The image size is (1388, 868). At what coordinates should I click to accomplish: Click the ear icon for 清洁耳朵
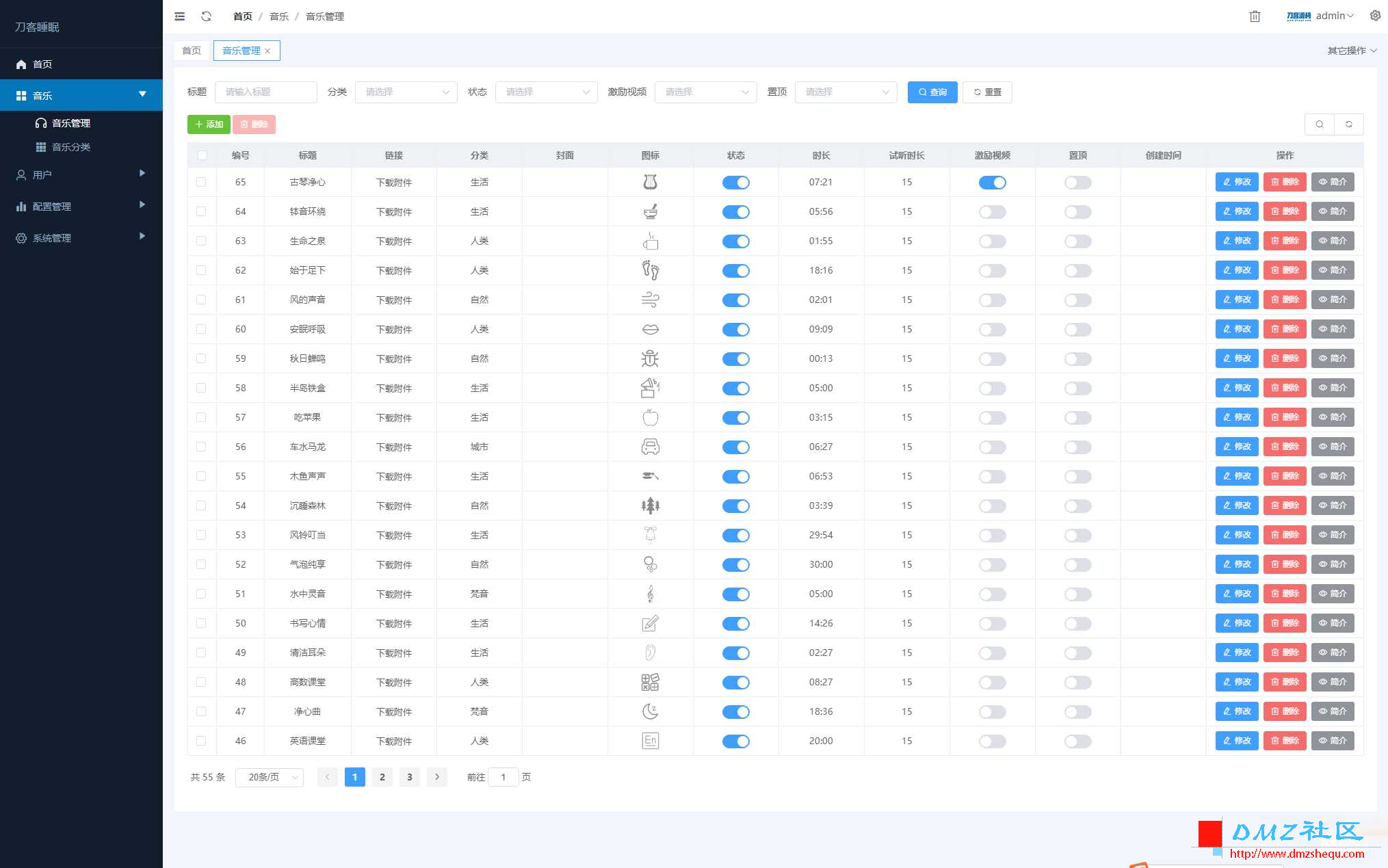(650, 653)
